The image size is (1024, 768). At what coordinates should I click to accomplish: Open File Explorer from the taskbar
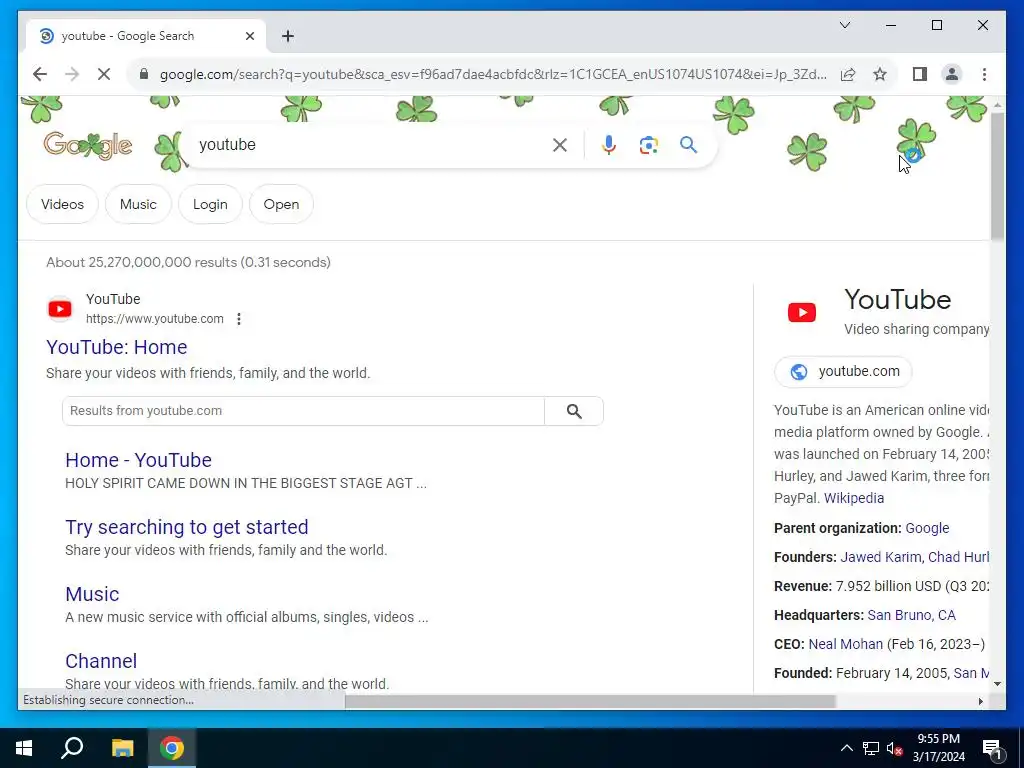click(122, 748)
